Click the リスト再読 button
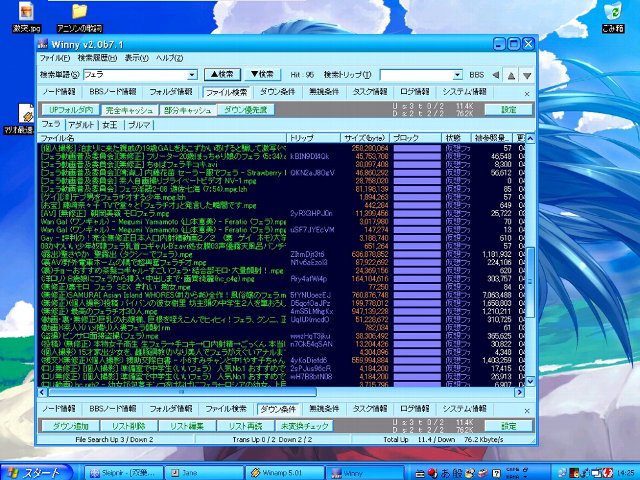640x480 pixels. pyautogui.click(x=245, y=426)
